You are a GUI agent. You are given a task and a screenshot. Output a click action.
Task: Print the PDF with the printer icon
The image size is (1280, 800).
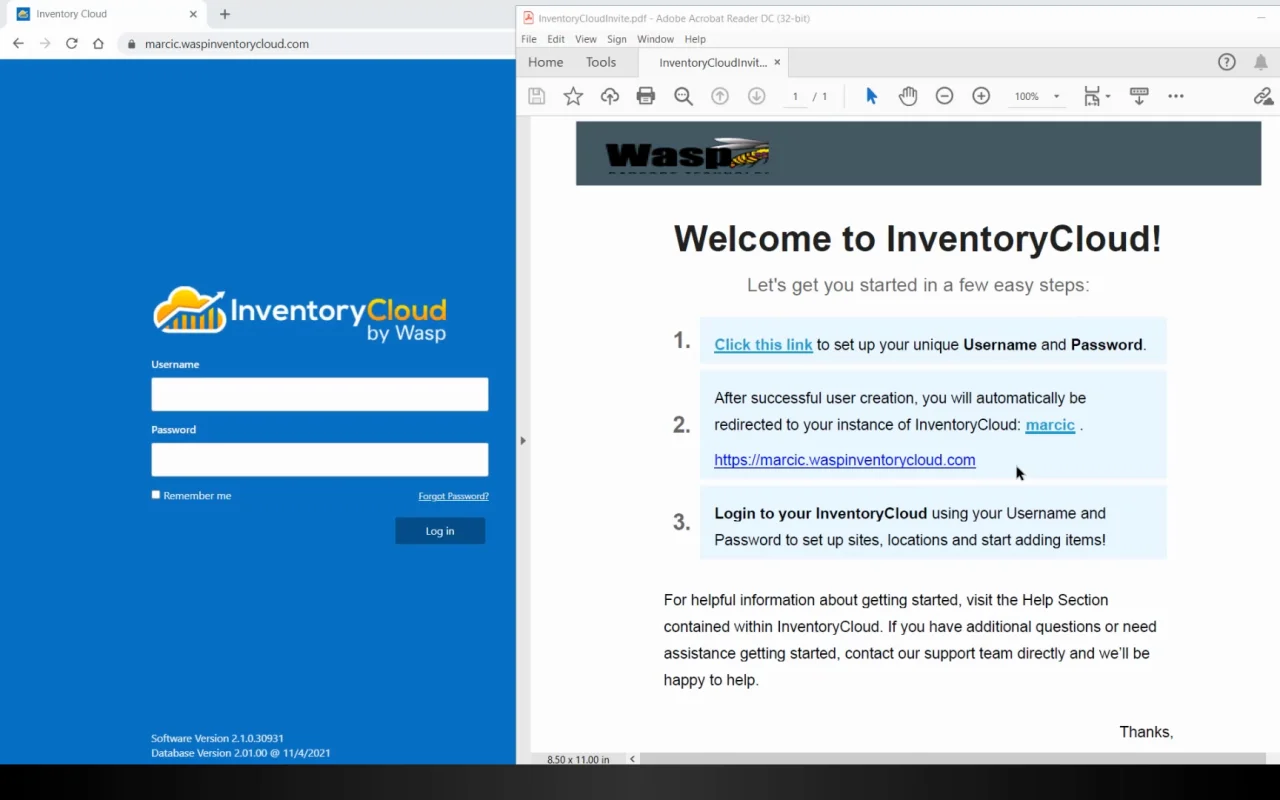coord(646,96)
